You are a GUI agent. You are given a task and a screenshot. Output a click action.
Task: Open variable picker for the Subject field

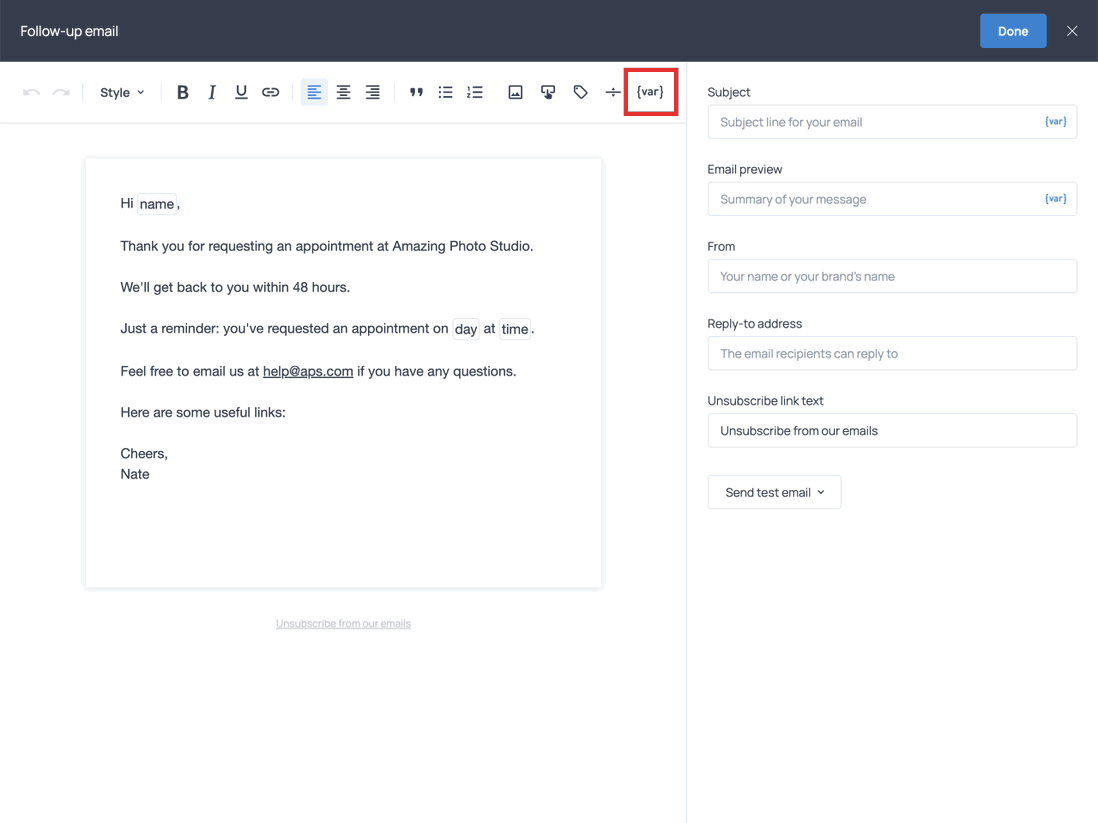click(1055, 121)
